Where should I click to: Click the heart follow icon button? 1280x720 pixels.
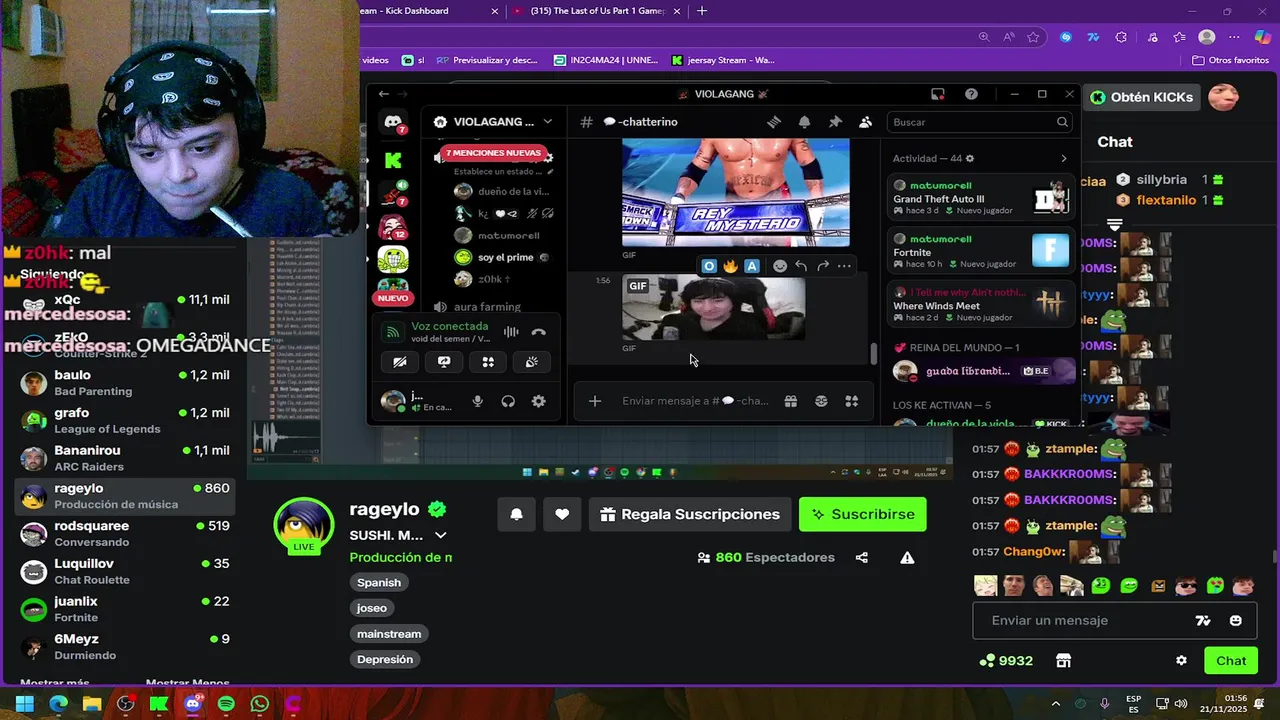[562, 514]
